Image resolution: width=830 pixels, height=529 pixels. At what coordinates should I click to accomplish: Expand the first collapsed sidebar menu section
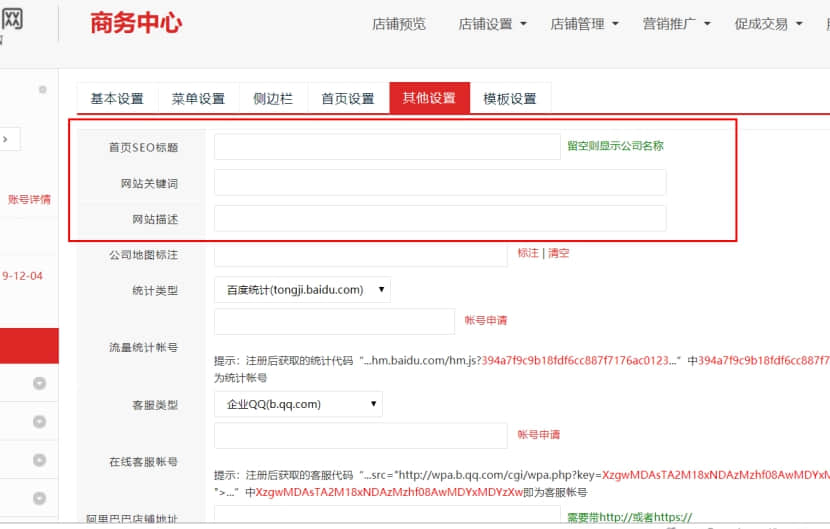[40, 383]
